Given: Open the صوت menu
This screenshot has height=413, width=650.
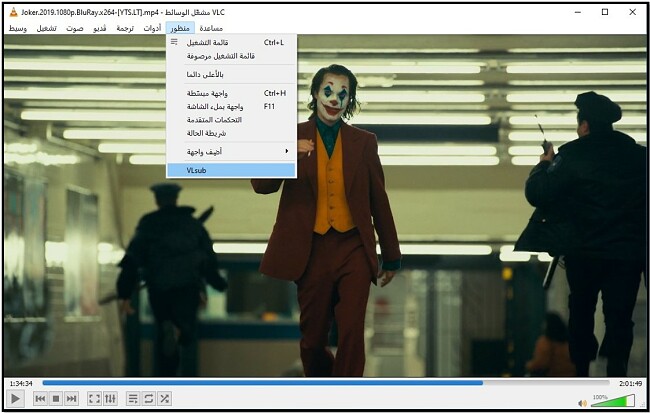Looking at the screenshot, I should (x=75, y=28).
